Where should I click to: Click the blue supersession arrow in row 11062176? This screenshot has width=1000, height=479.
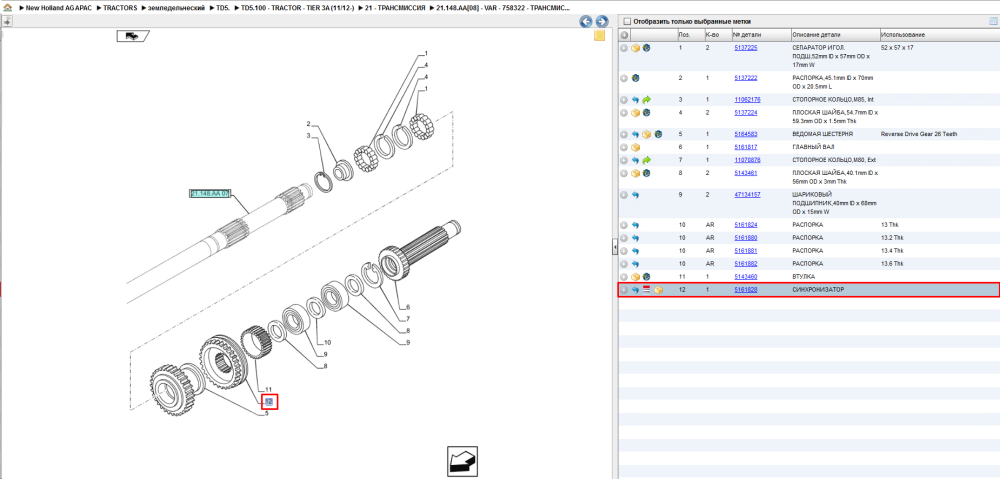tap(635, 100)
